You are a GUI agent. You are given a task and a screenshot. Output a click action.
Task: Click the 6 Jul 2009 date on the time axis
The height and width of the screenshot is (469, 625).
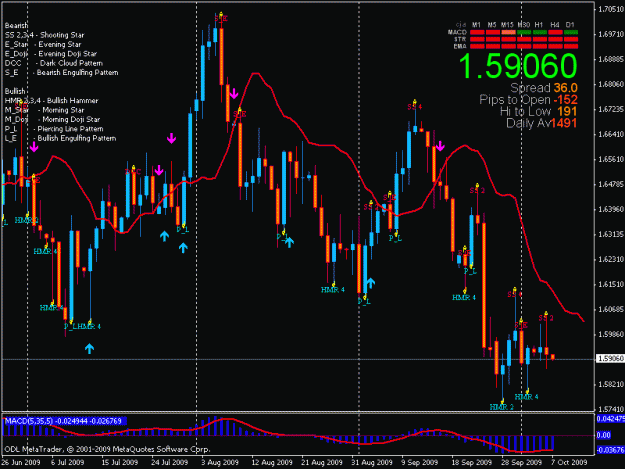[67, 462]
